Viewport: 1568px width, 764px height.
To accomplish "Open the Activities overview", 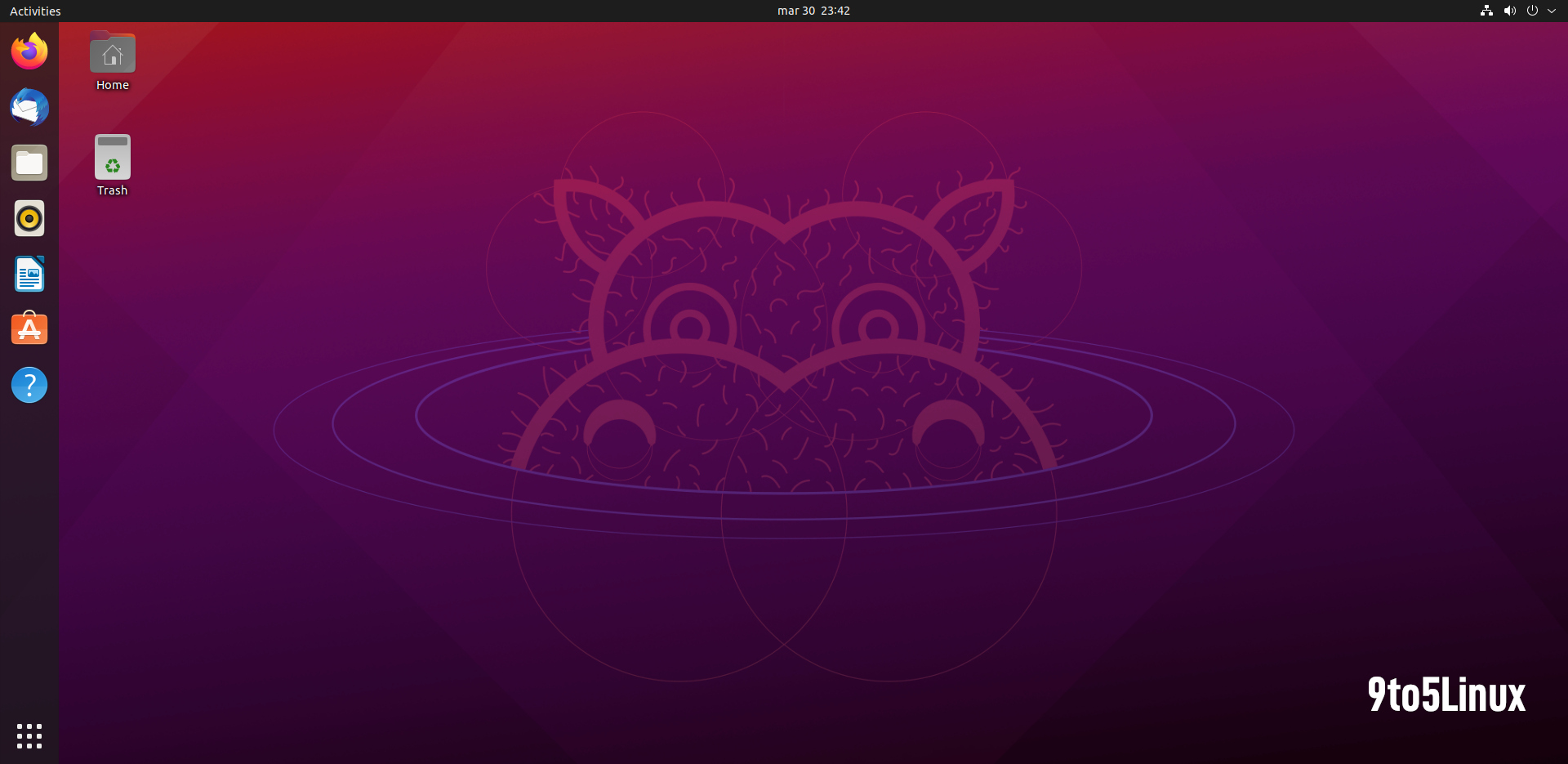I will [35, 11].
